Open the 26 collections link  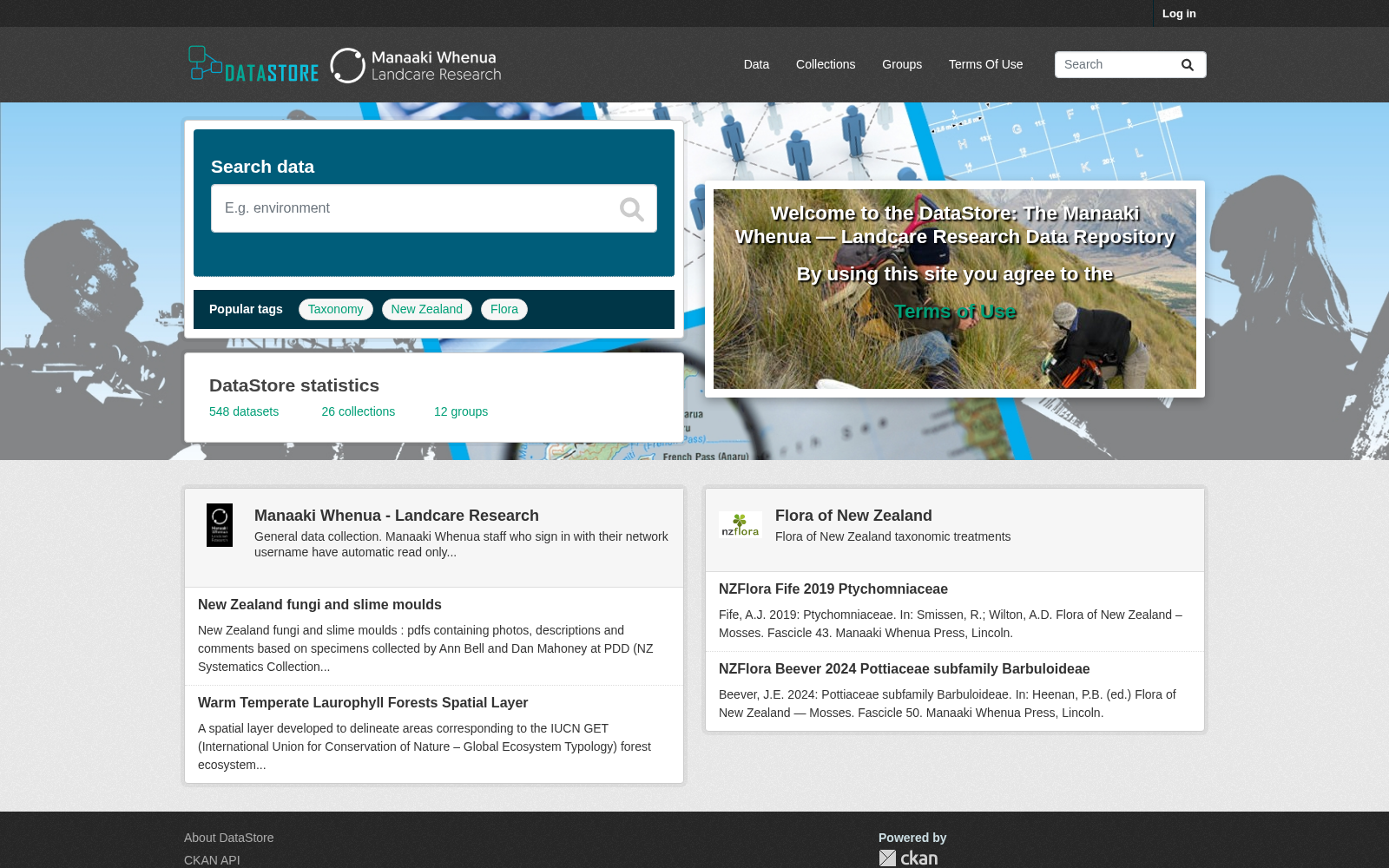pos(359,411)
